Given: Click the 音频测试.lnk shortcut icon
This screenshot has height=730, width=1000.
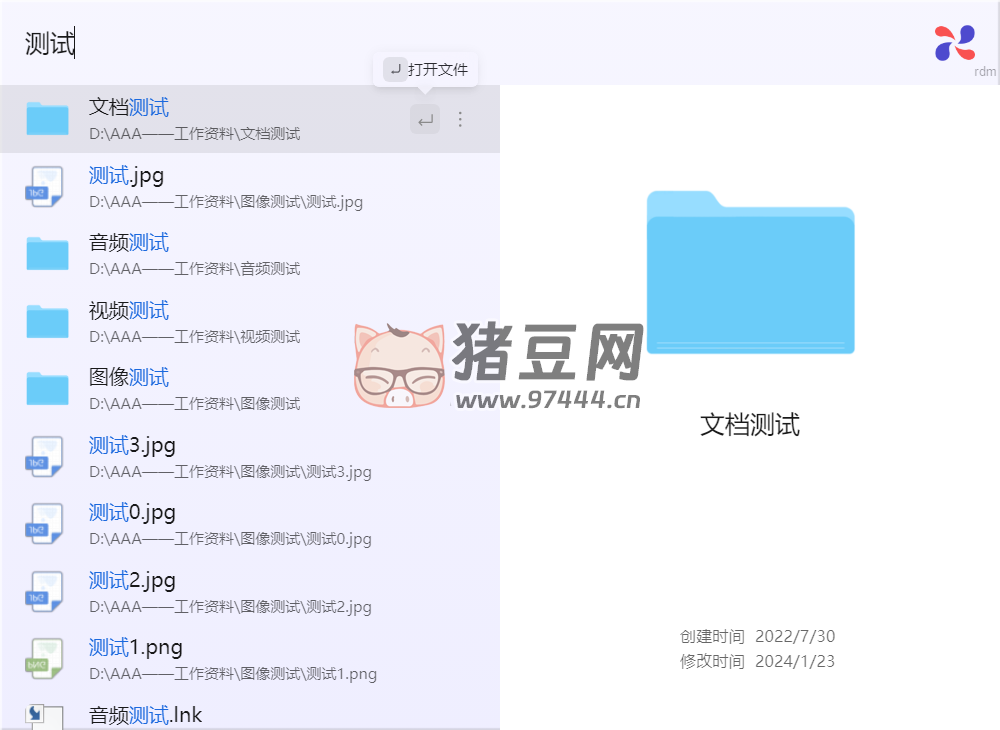Looking at the screenshot, I should click(x=45, y=716).
